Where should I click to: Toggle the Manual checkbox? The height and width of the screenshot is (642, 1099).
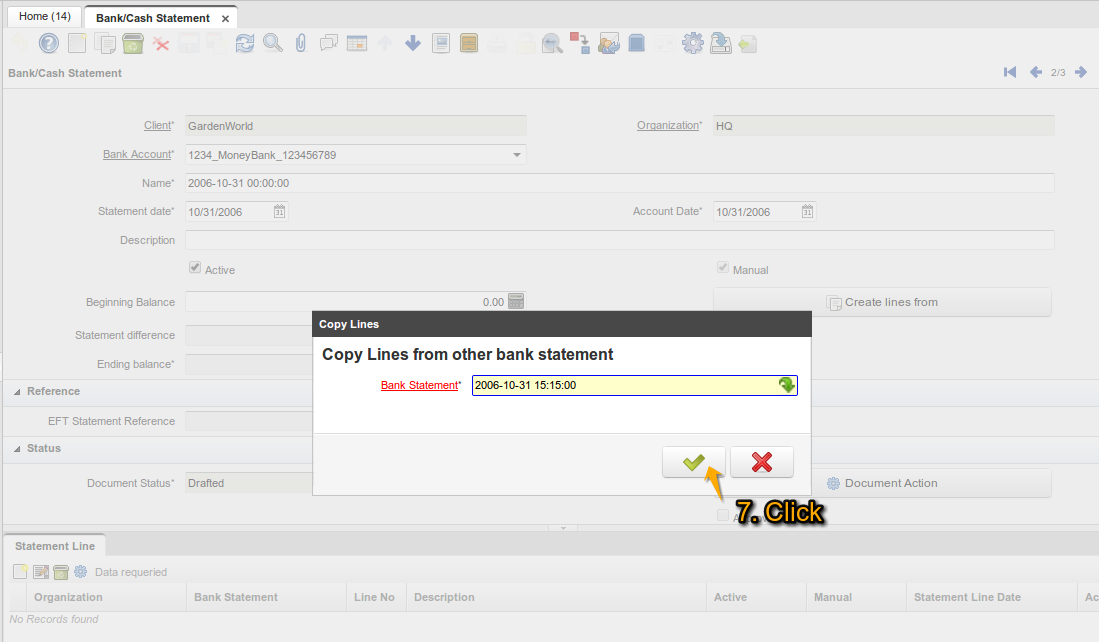723,266
